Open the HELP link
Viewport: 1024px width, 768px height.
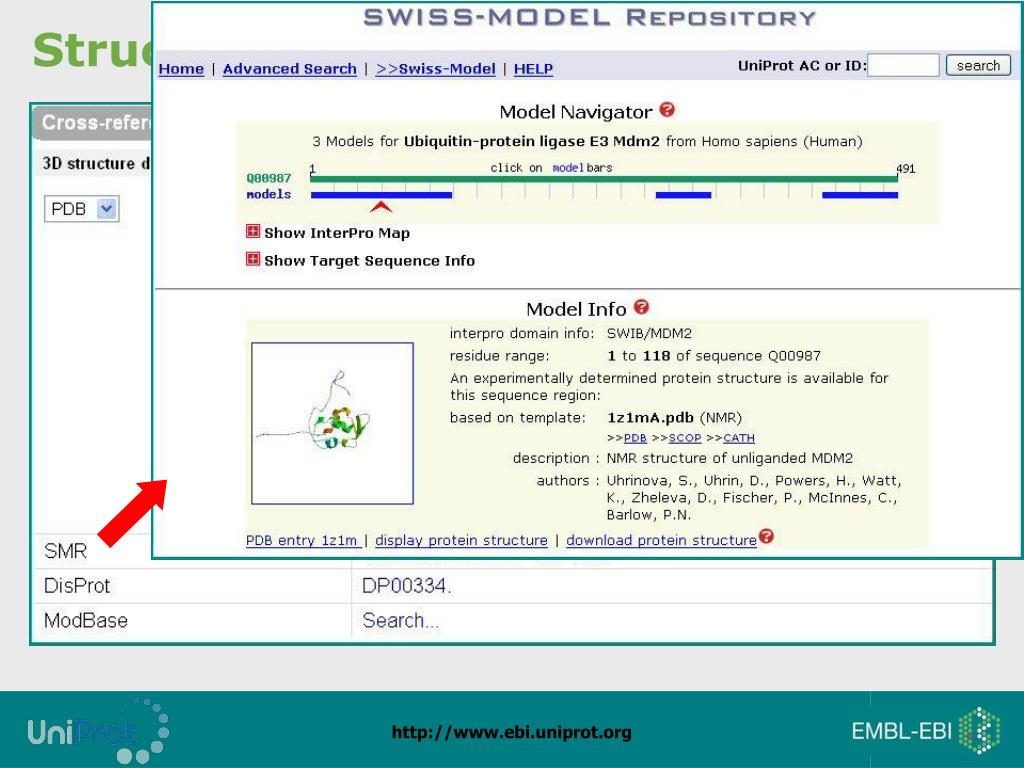tap(534, 69)
